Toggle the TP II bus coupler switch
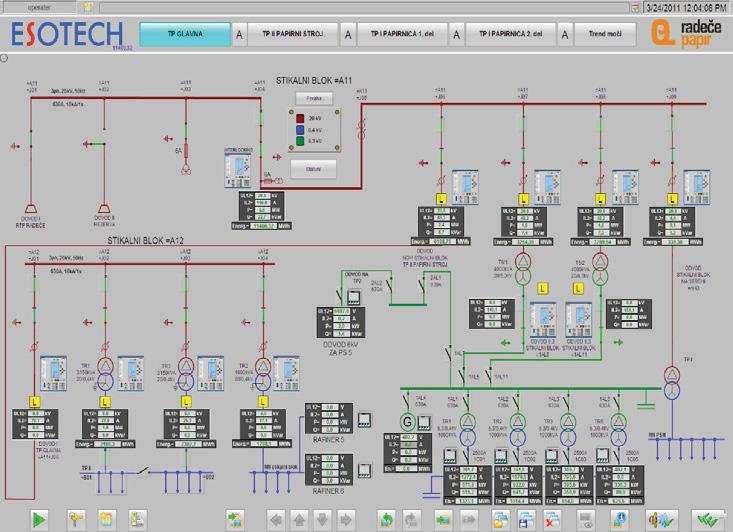Viewport: 733px width, 532px height. 143,470
